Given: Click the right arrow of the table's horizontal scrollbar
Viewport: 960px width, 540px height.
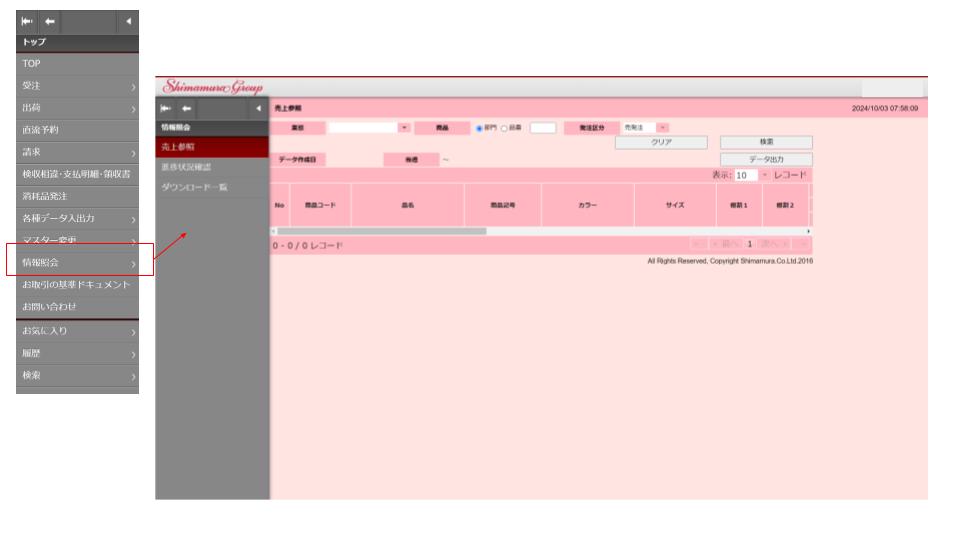Looking at the screenshot, I should pos(808,231).
